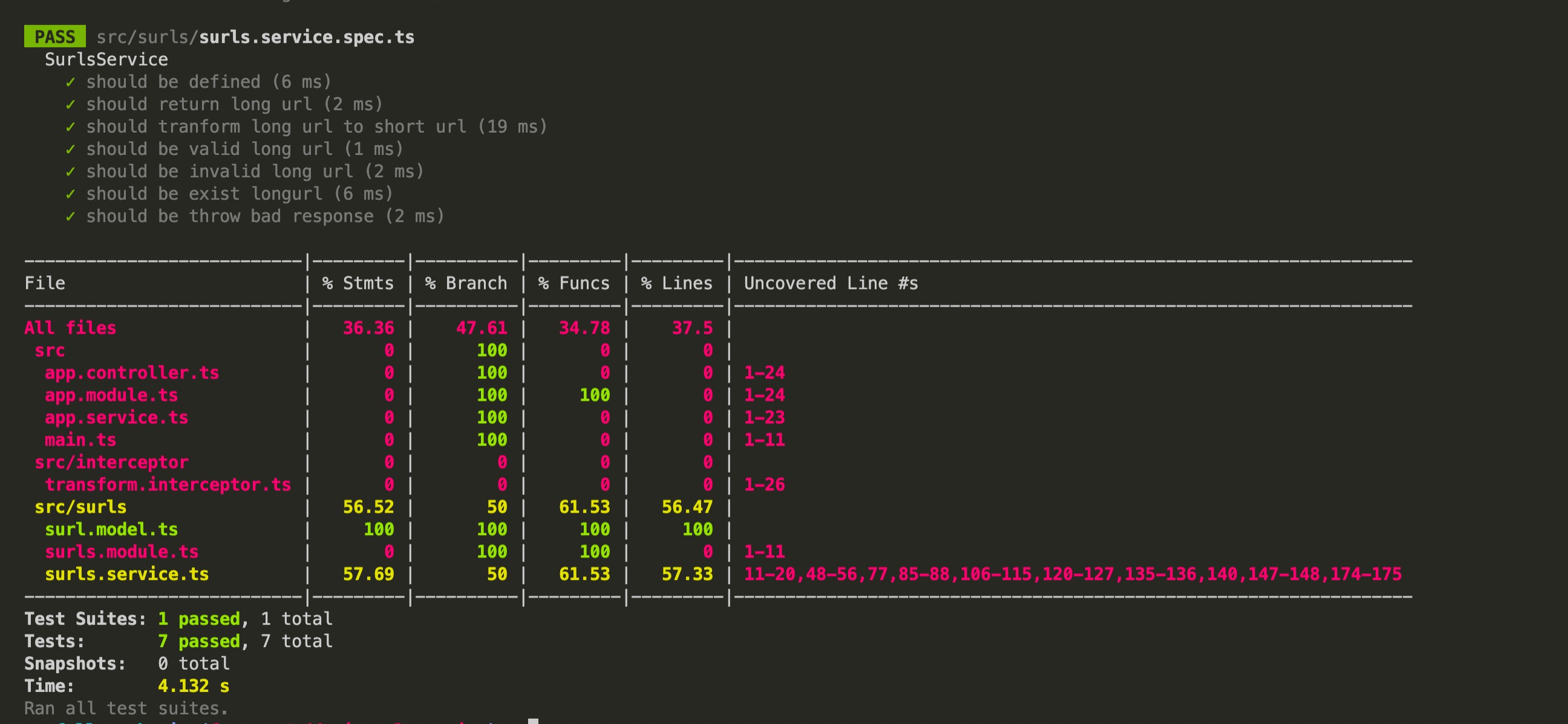Click the 'Uncovered Line #s' column header

tap(831, 283)
